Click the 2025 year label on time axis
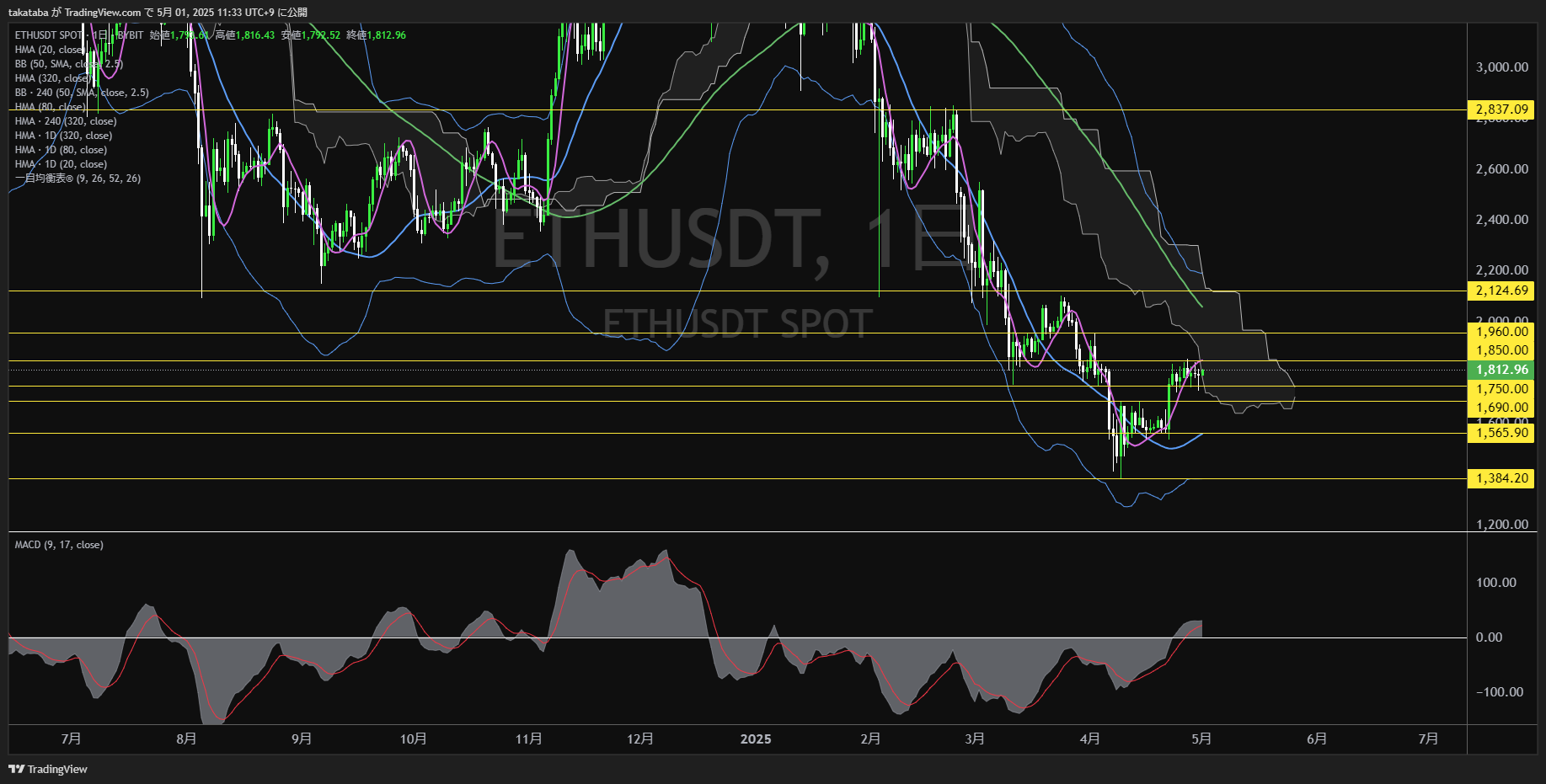Screen dimensions: 1546x784 coord(756,739)
